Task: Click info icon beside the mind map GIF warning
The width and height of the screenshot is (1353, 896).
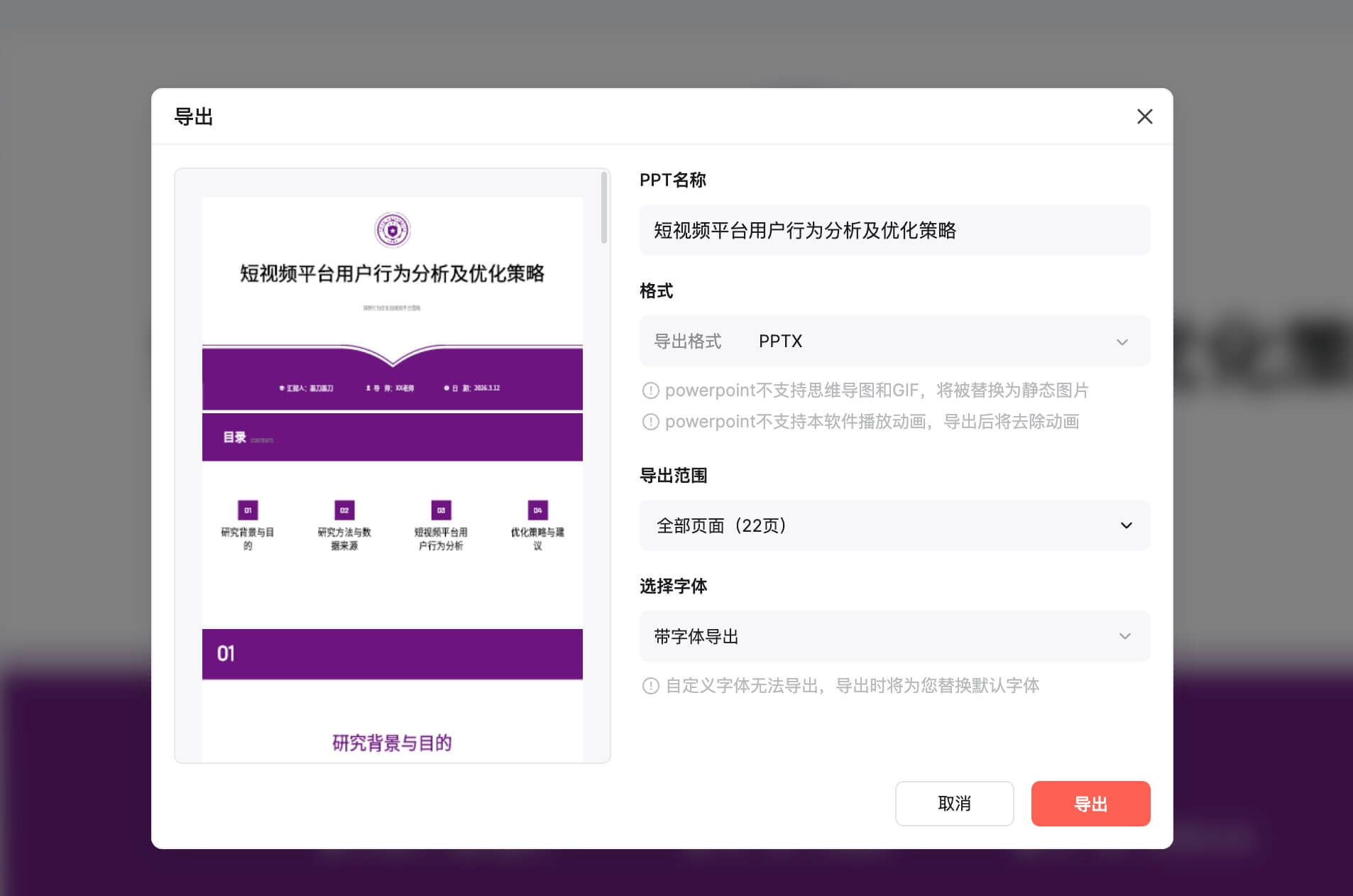Action: point(650,390)
